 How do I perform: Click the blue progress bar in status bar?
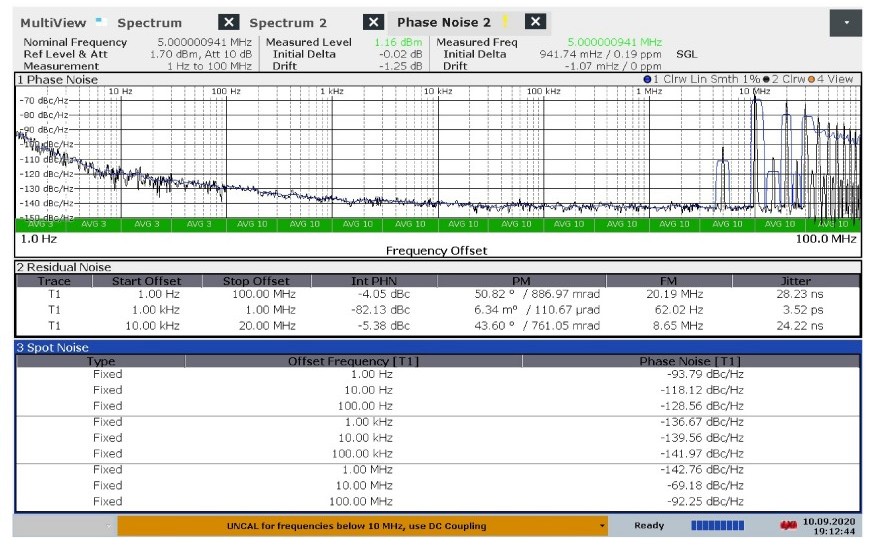(718, 525)
